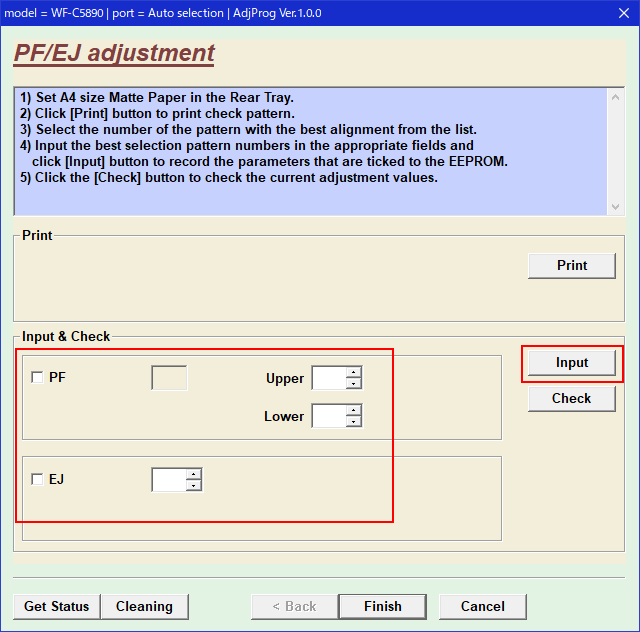
Task: Decrease the Lower value with down arrow
Action: click(353, 421)
